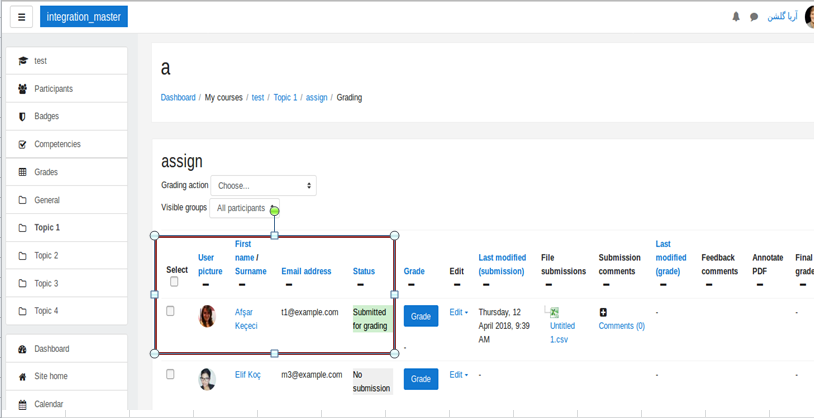Collapse the User picture column

click(x=206, y=285)
